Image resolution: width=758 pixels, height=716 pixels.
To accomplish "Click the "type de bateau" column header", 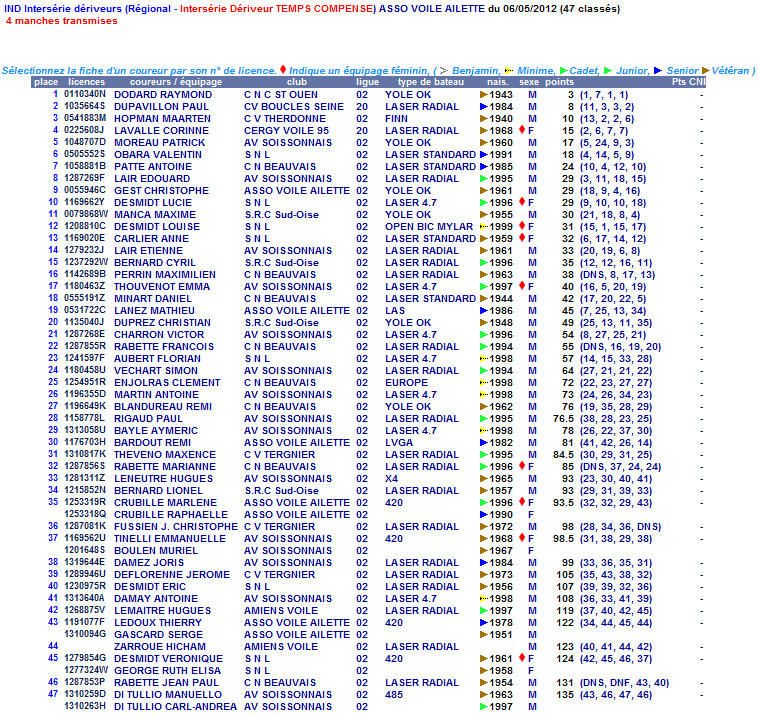I will [429, 82].
